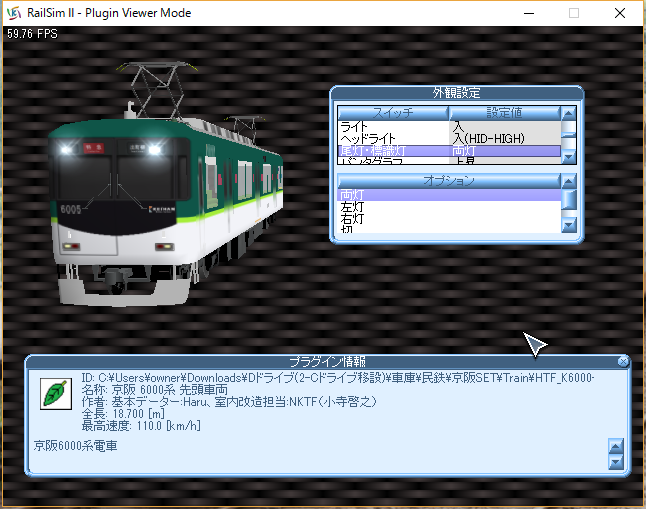This screenshot has height=509, width=646.
Task: Click the 全長 18.700 m line
Action: click(123, 413)
